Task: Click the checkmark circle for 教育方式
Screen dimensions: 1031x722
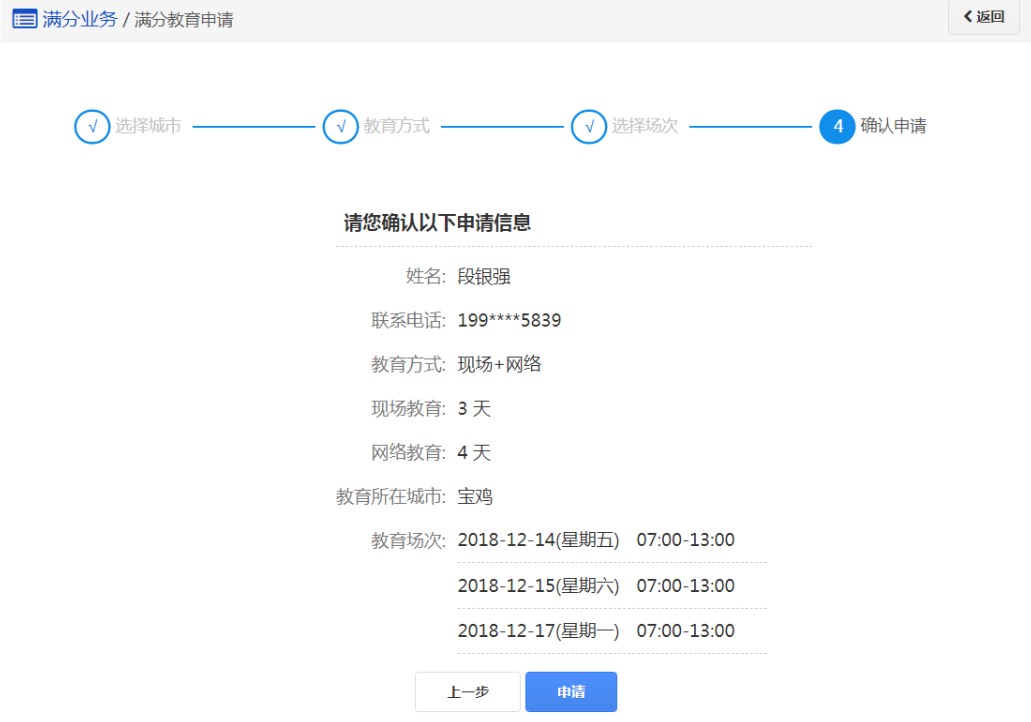Action: (340, 127)
